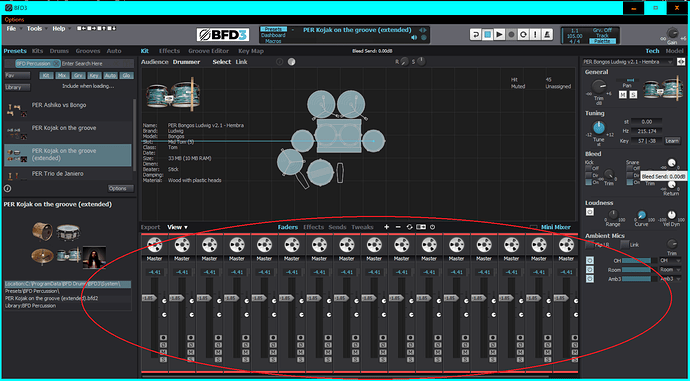Viewport: 690px width, 381px height.
Task: Click the half-moon display icon in kit view
Action: (291, 62)
